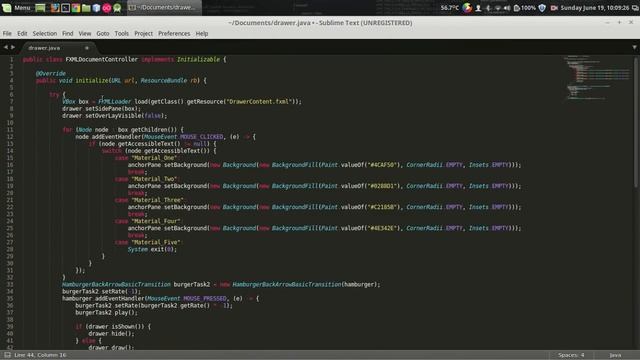Click FXMLDocumentController class name on line 1
The image size is (640, 360).
102,60
